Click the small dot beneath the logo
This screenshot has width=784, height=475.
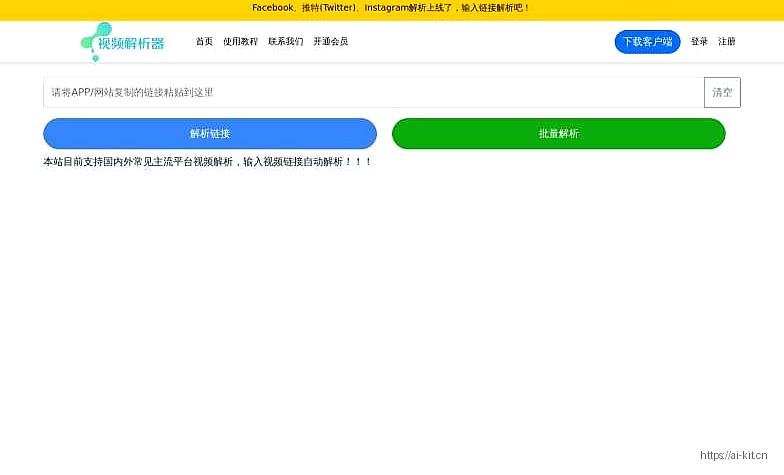click(x=95, y=59)
